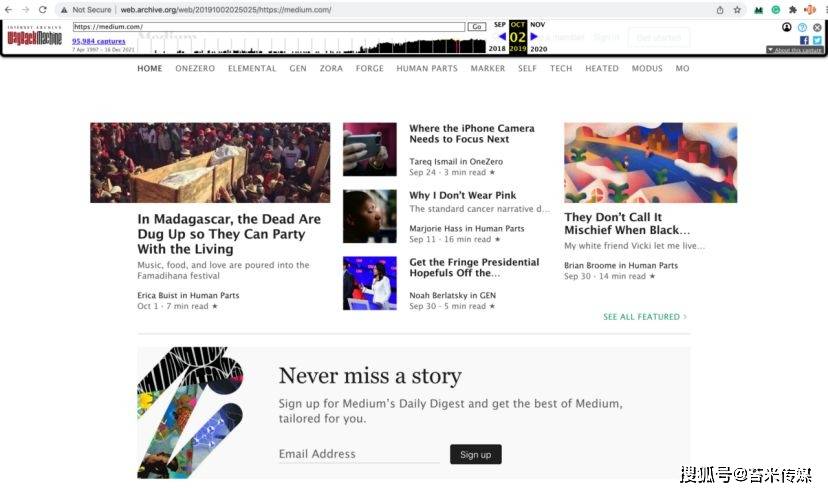This screenshot has height=492, width=828.
Task: Open the MODUS section
Action: (647, 69)
